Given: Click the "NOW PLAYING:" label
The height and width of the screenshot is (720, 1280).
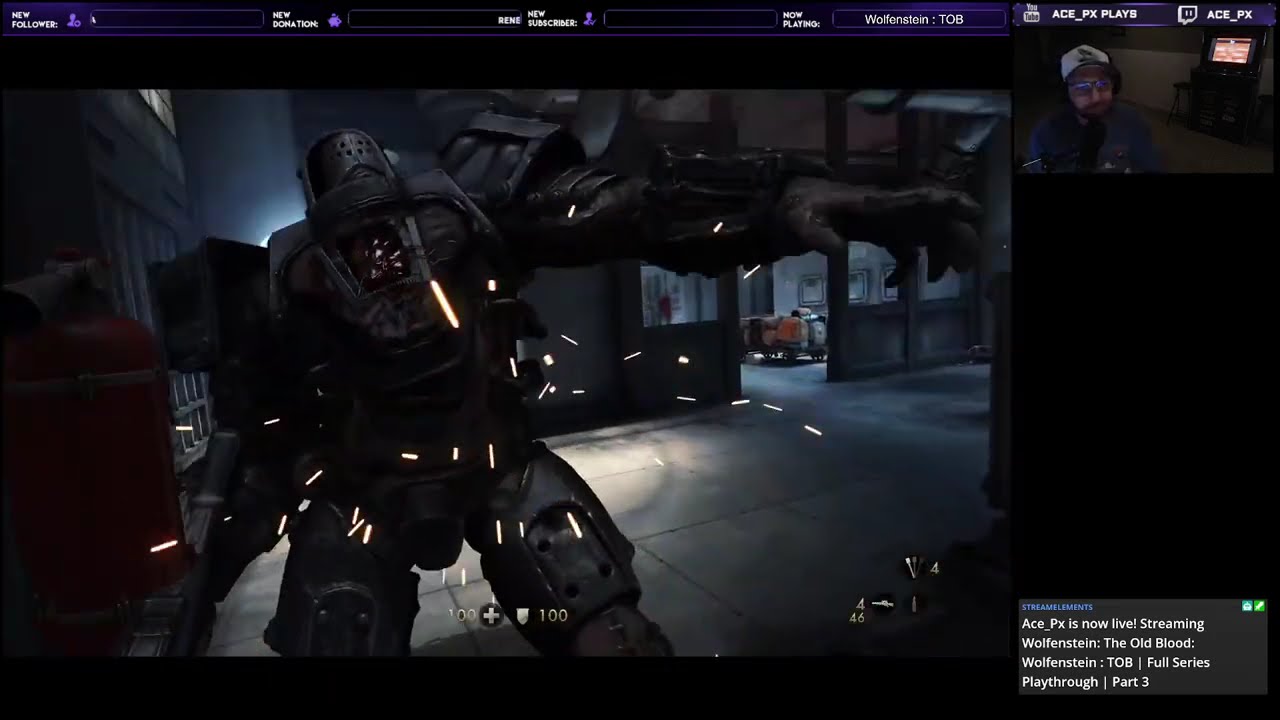Looking at the screenshot, I should point(801,19).
